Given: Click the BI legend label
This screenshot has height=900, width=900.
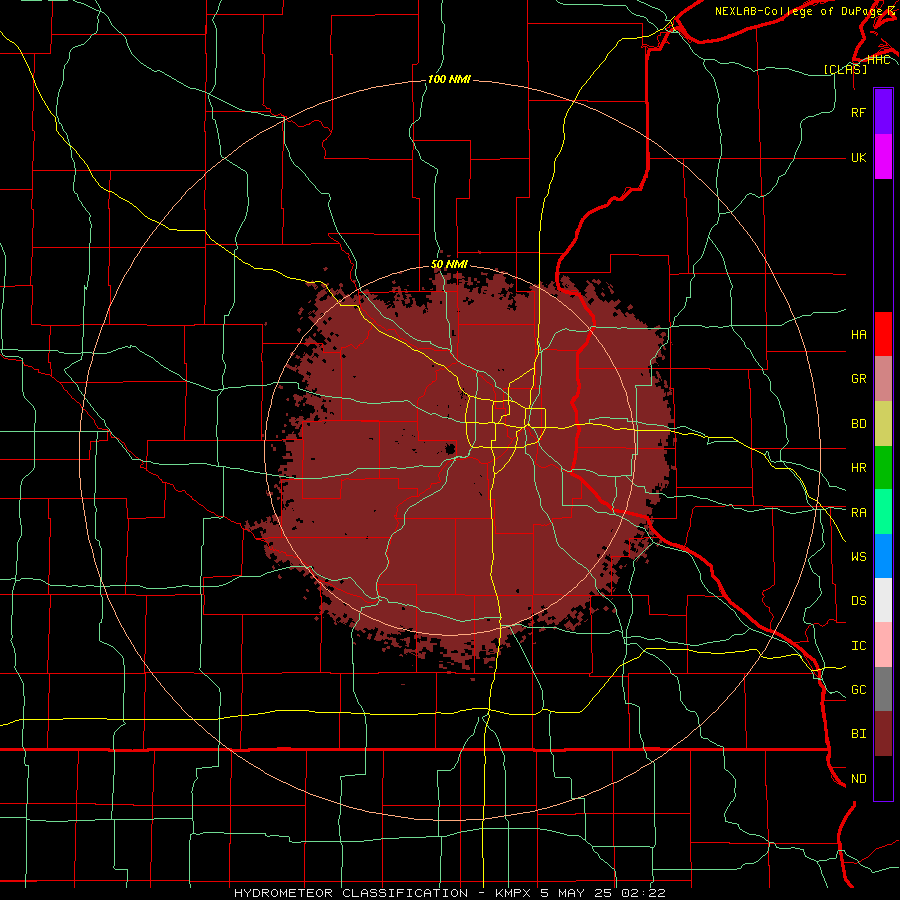Looking at the screenshot, I should [858, 734].
